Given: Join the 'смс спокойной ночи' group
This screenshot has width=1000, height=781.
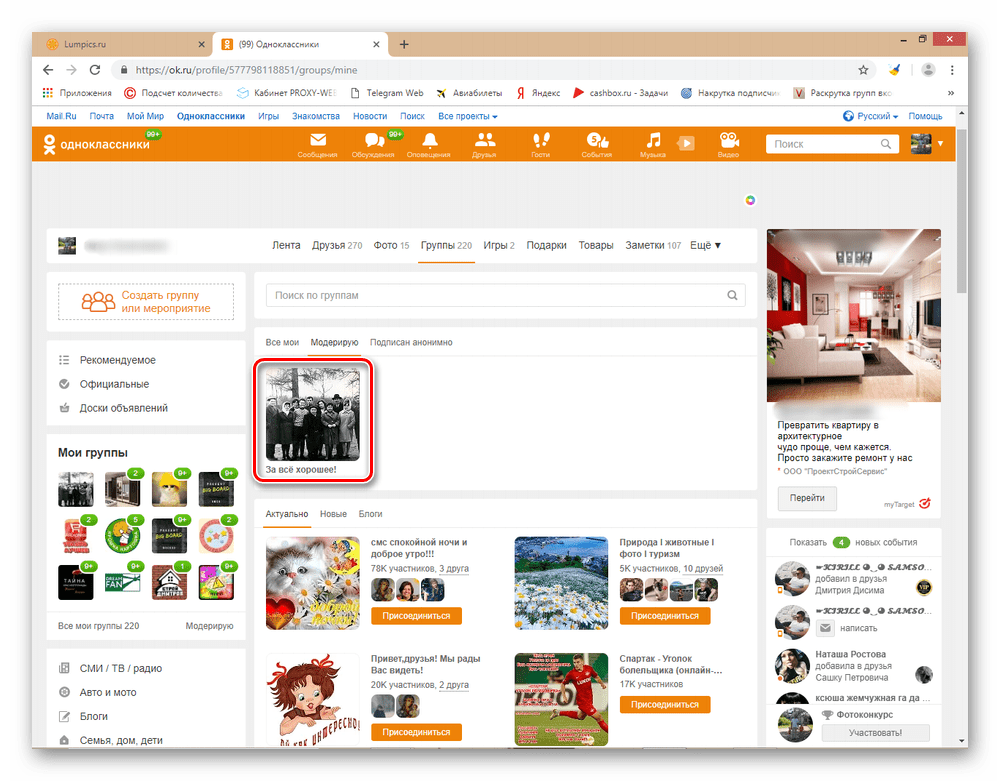Looking at the screenshot, I should coord(415,616).
